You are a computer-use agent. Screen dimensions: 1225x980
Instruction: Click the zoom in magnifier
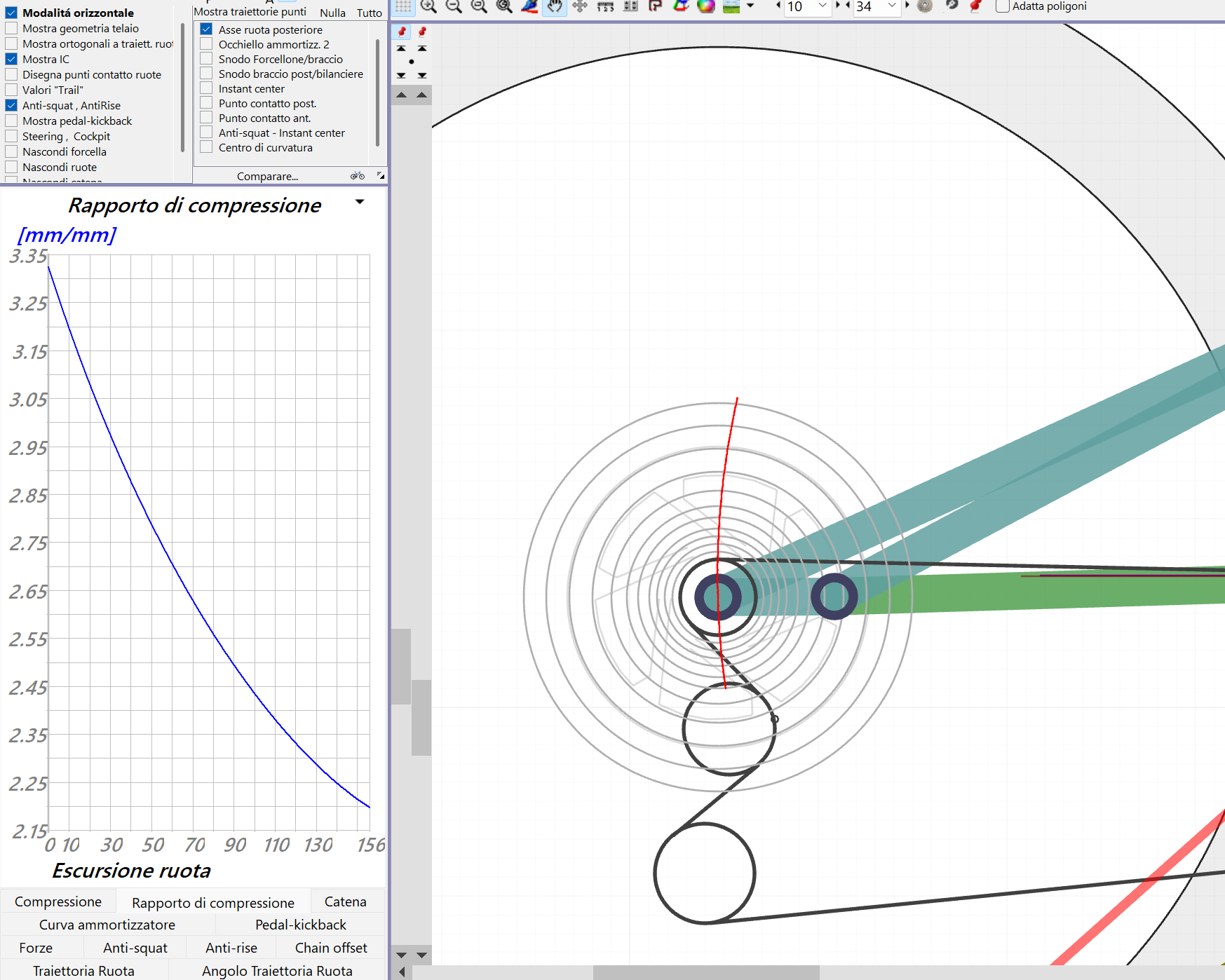[428, 6]
